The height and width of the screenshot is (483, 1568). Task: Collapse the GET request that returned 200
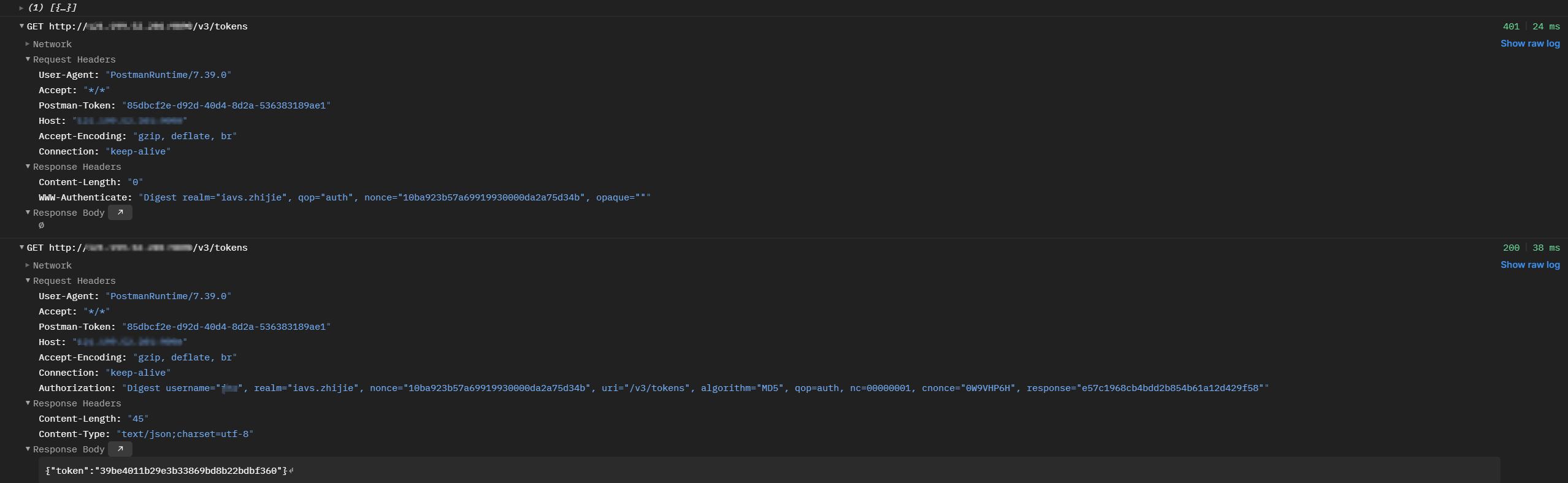tap(22, 248)
